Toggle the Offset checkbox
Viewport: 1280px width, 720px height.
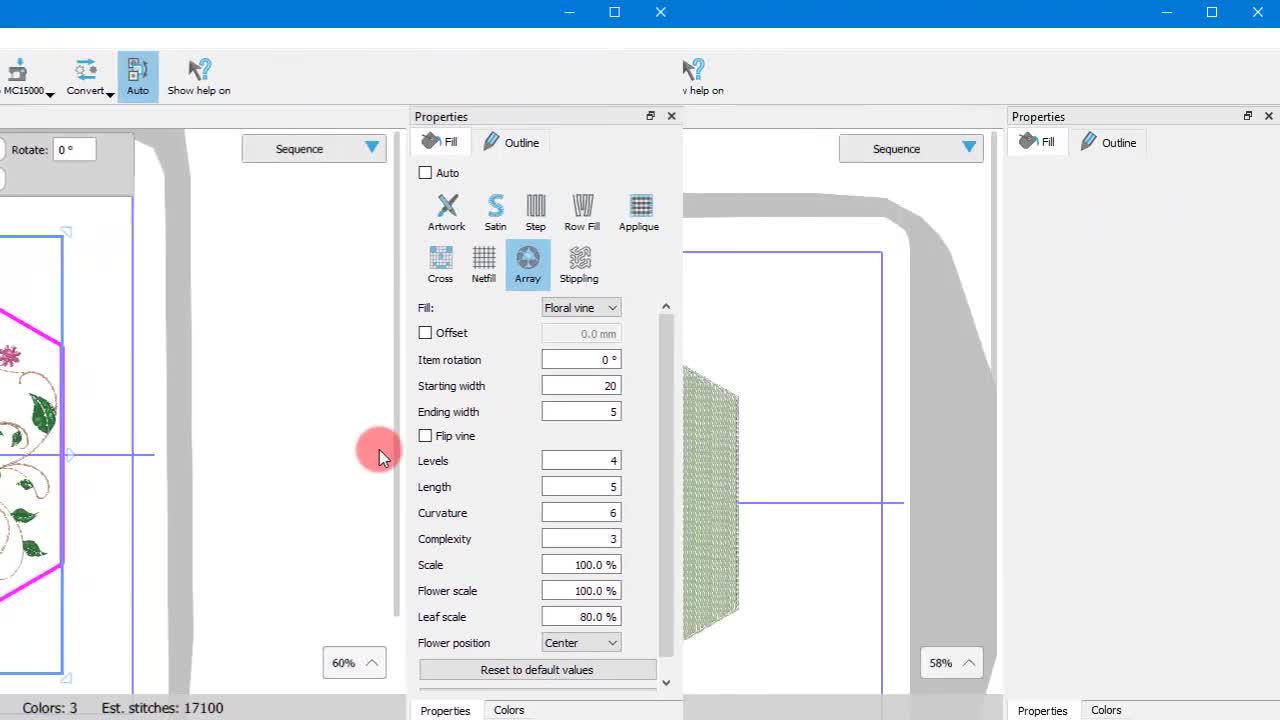click(x=426, y=333)
